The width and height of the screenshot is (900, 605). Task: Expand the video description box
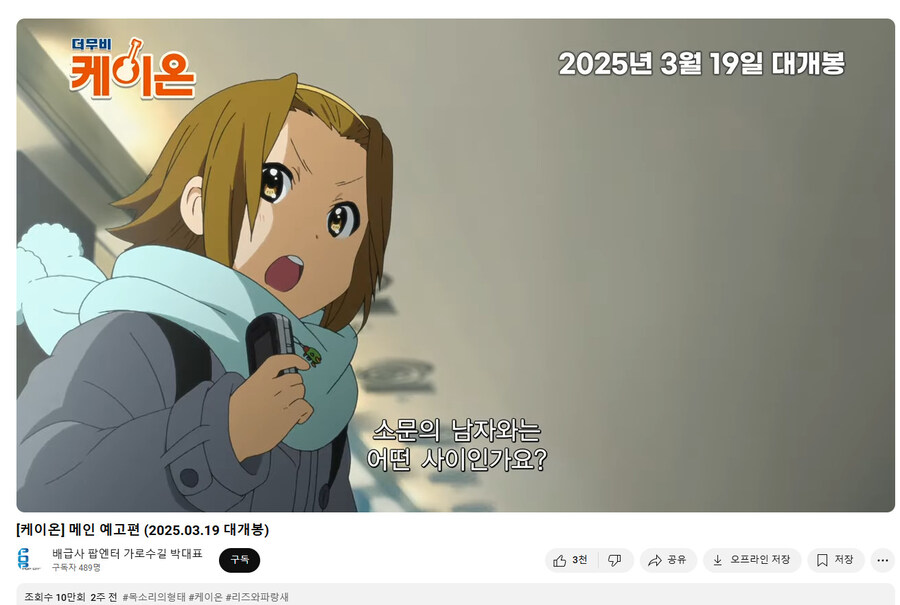pyautogui.click(x=456, y=595)
